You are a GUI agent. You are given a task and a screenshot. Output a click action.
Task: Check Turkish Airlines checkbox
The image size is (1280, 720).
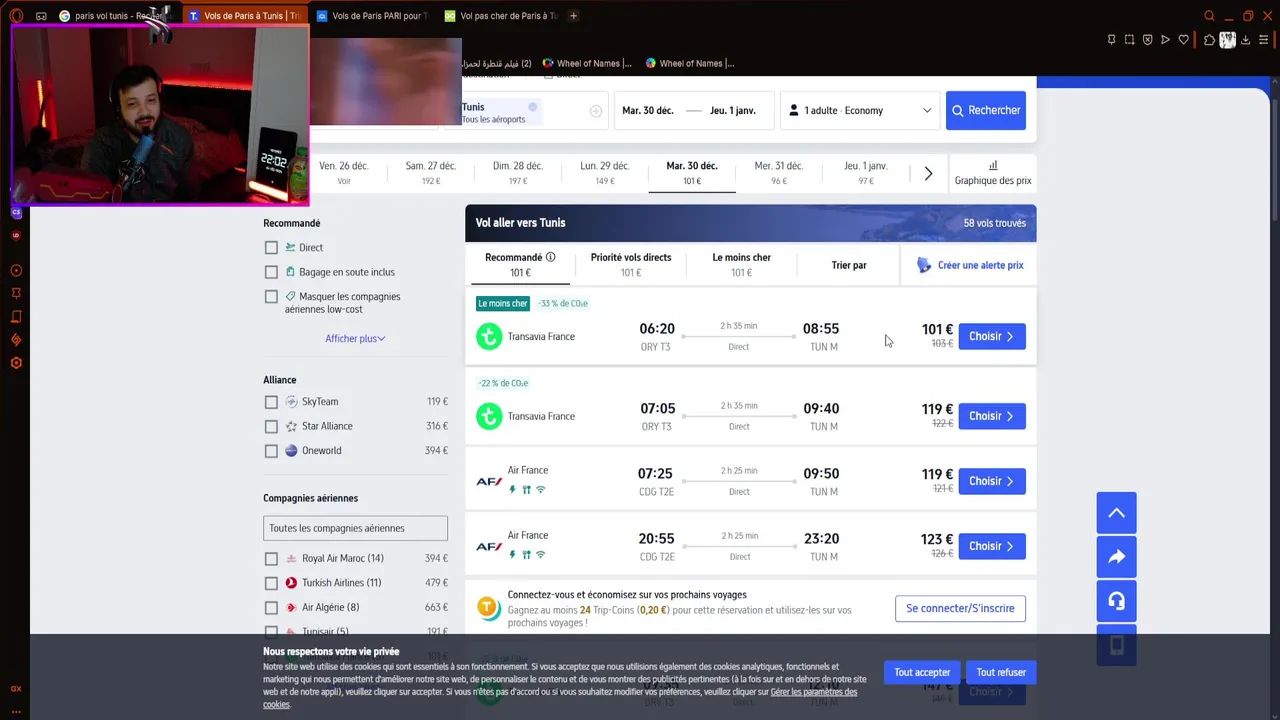[x=271, y=583]
